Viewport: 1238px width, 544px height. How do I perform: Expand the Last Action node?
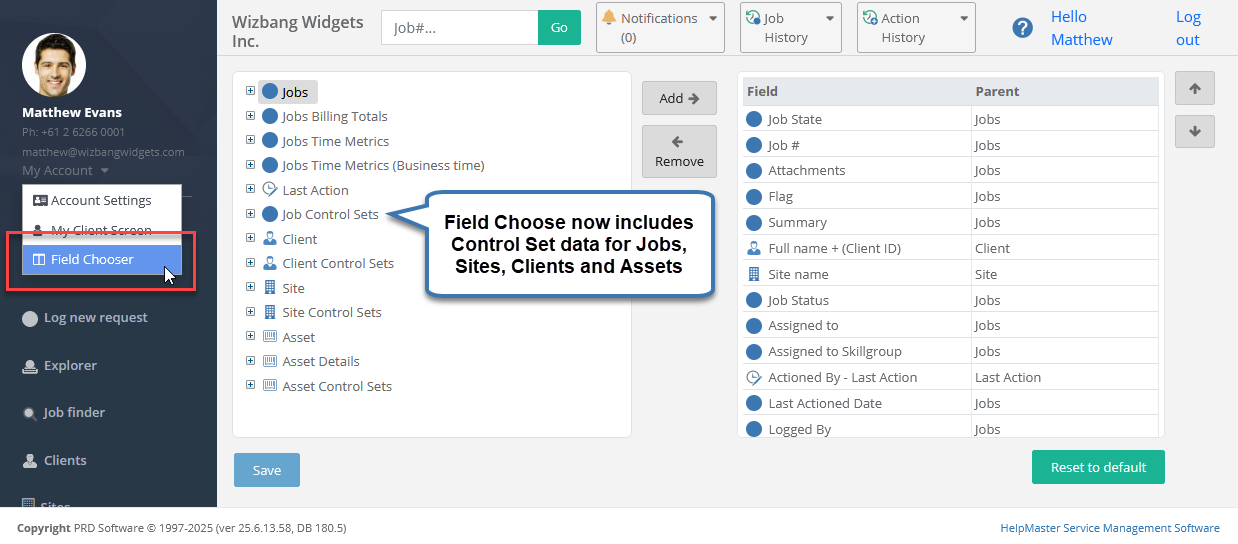250,190
